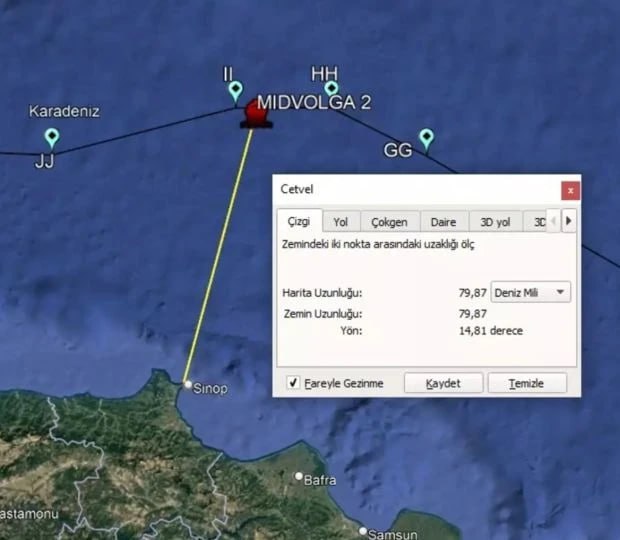
Task: Click the II placemark pin
Action: pyautogui.click(x=236, y=91)
